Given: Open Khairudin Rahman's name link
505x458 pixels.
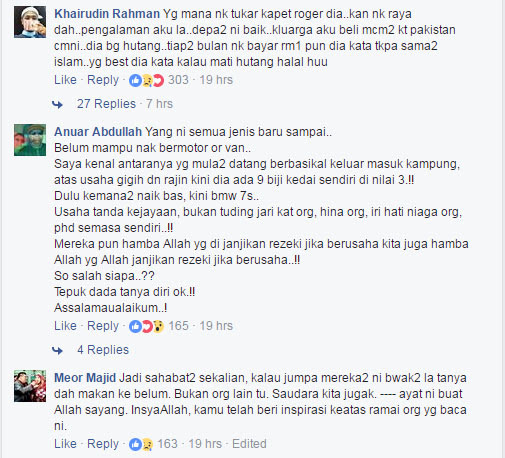Looking at the screenshot, I should click(x=107, y=14).
